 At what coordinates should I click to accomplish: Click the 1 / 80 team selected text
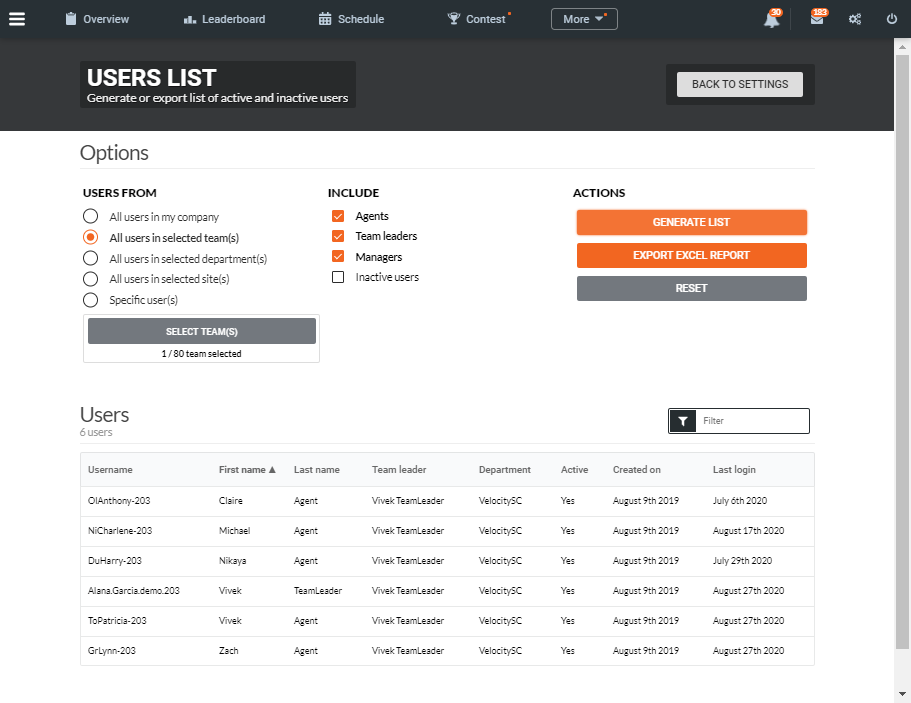tap(201, 354)
